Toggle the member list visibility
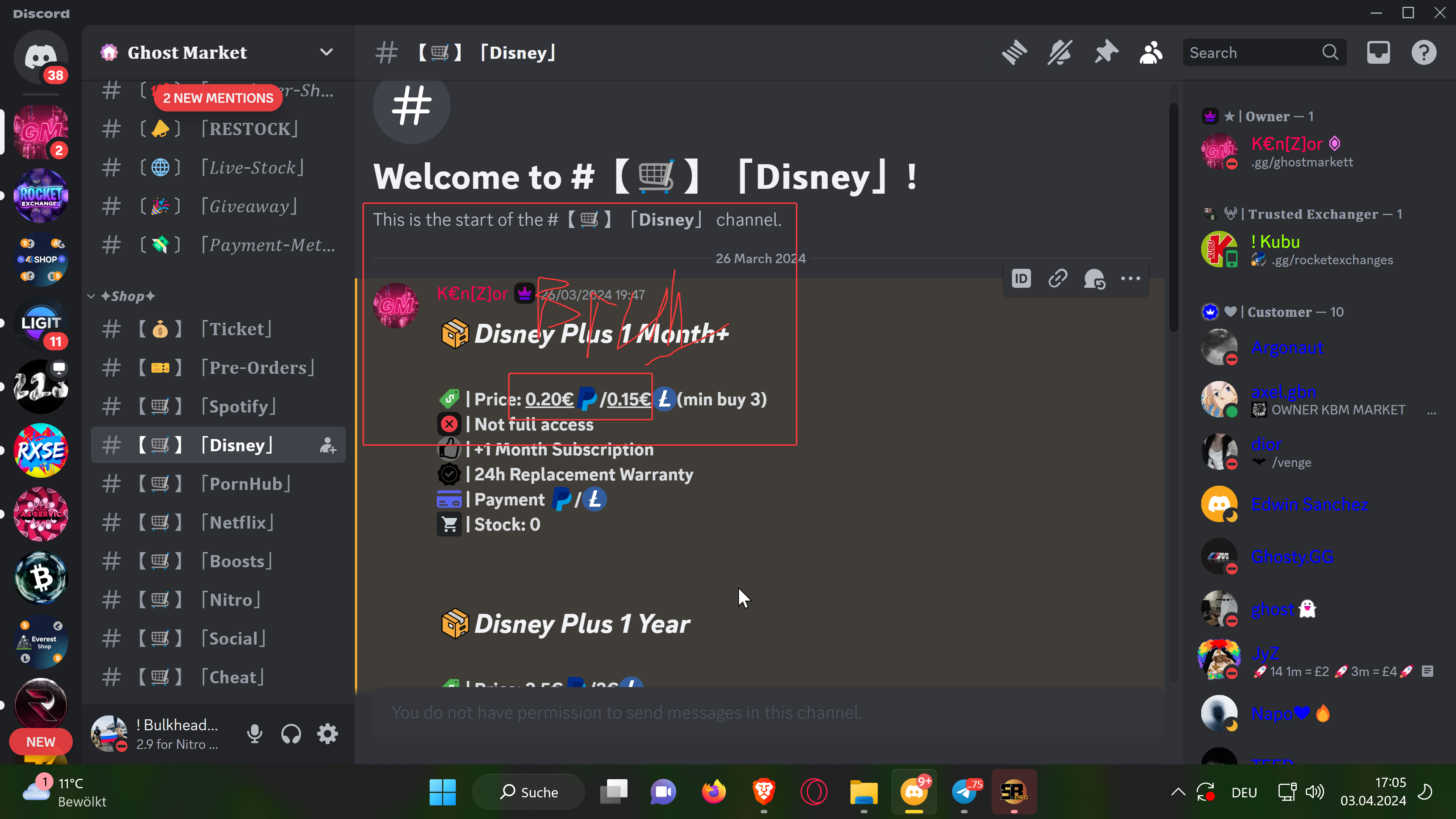The width and height of the screenshot is (1456, 819). (x=1151, y=53)
